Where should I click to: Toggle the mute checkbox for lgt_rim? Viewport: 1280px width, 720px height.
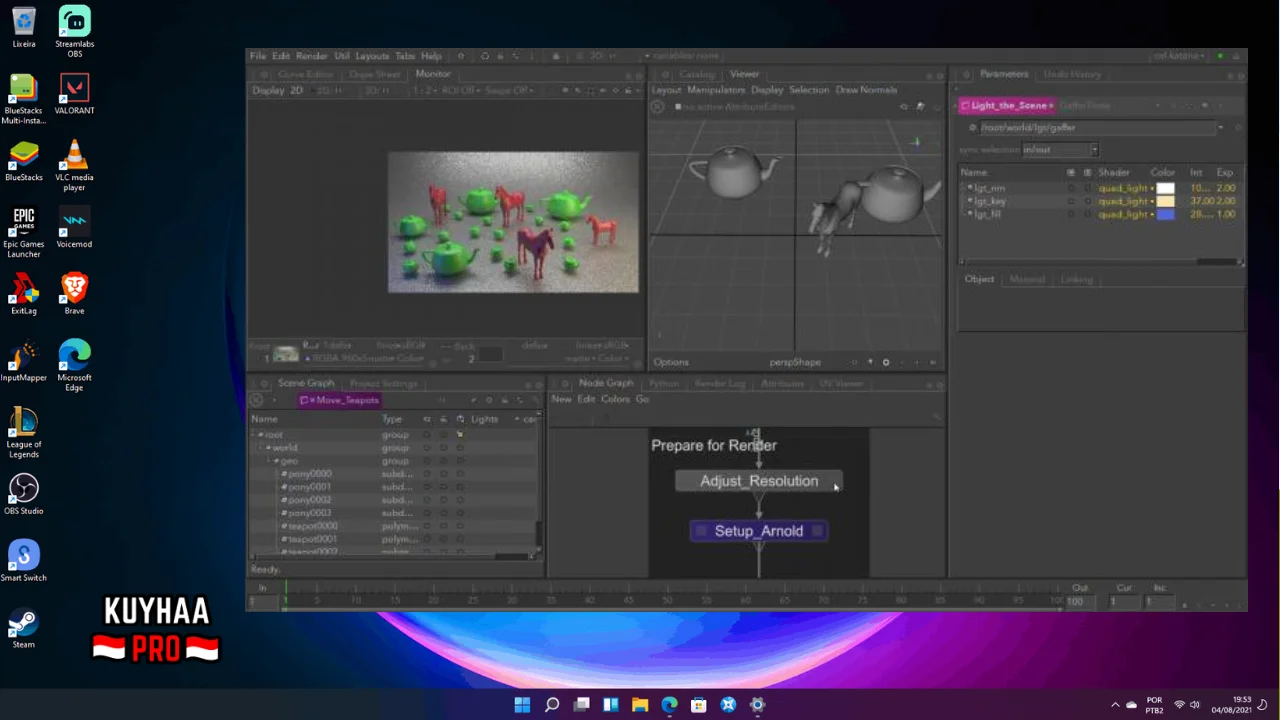(x=1071, y=188)
